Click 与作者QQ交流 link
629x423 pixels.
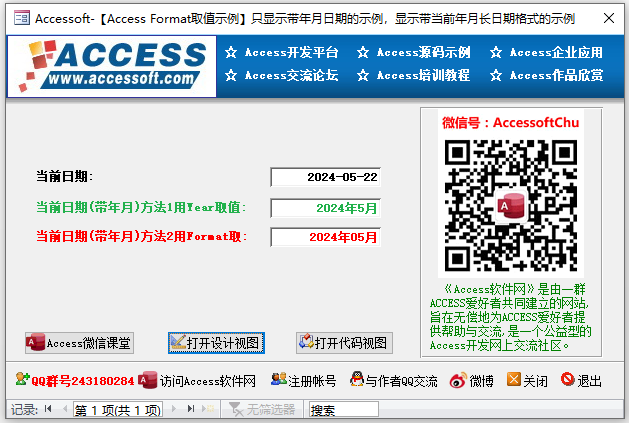[x=401, y=380]
